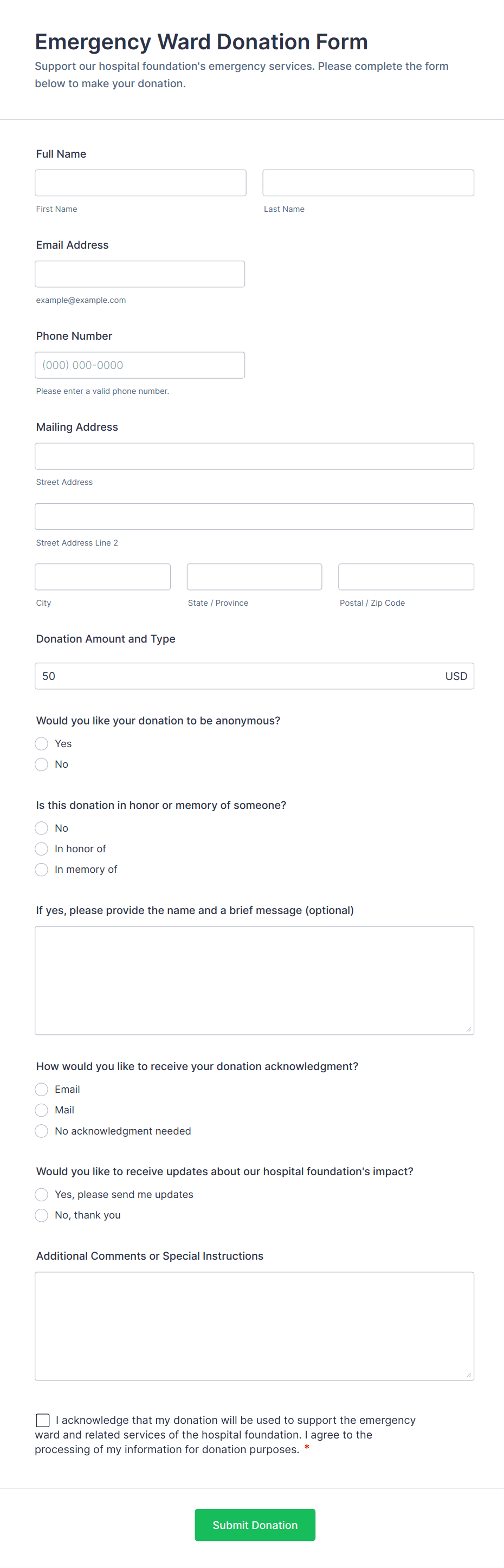Viewport: 504px width, 1568px height.
Task: Focus the Email Address field
Action: pyautogui.click(x=140, y=273)
